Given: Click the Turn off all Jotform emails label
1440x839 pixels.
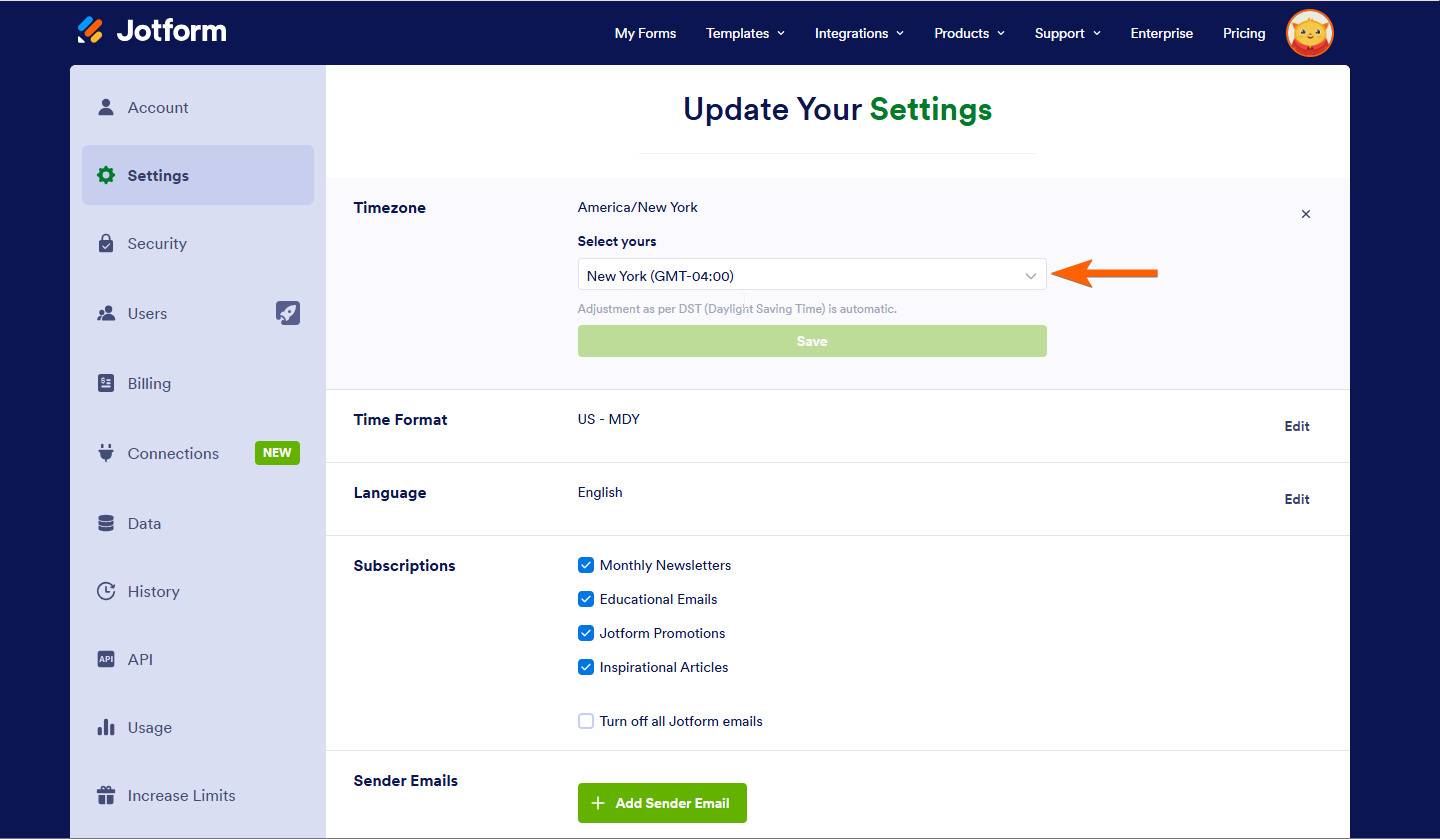Looking at the screenshot, I should pyautogui.click(x=681, y=721).
